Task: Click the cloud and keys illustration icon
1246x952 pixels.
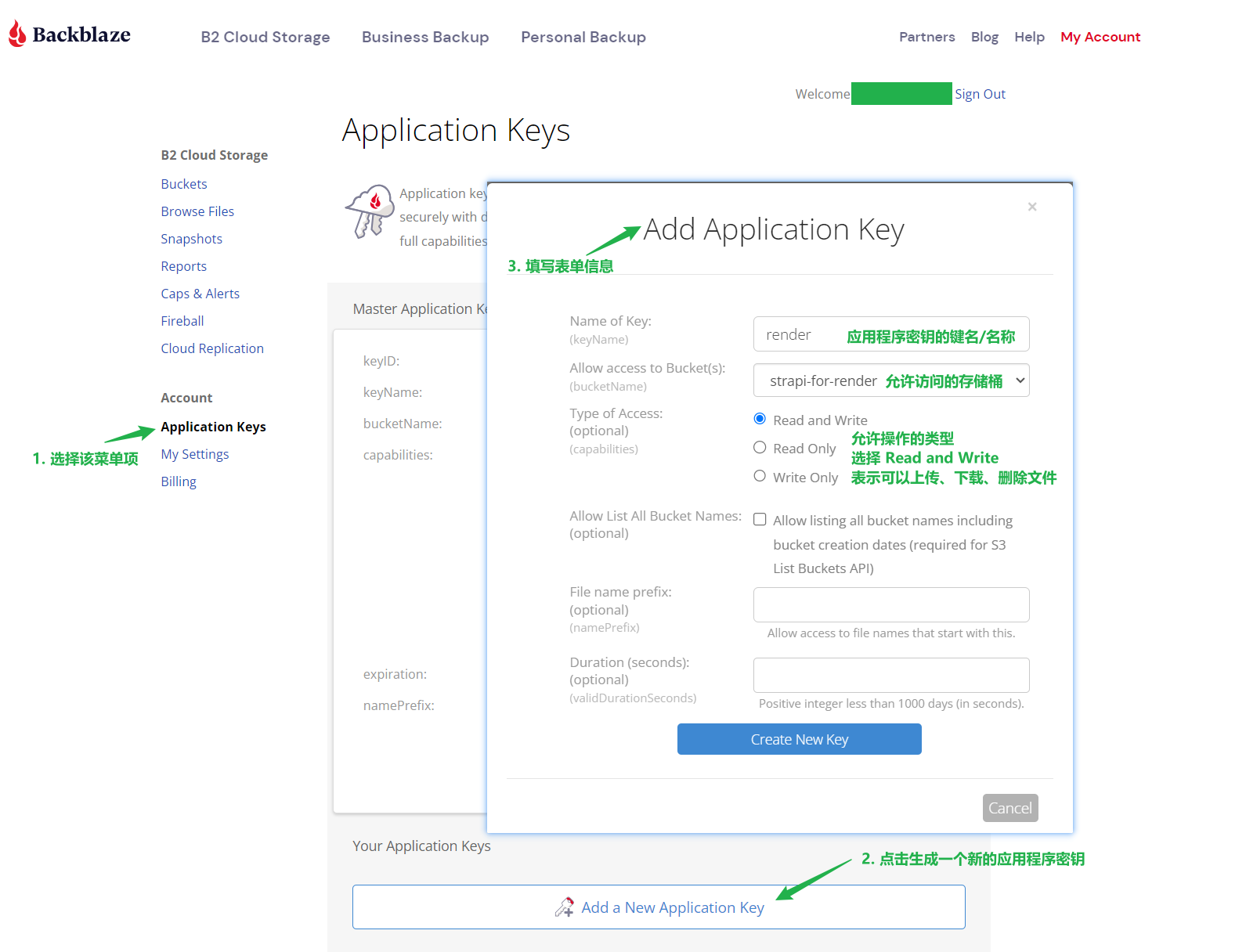Action: pos(370,211)
